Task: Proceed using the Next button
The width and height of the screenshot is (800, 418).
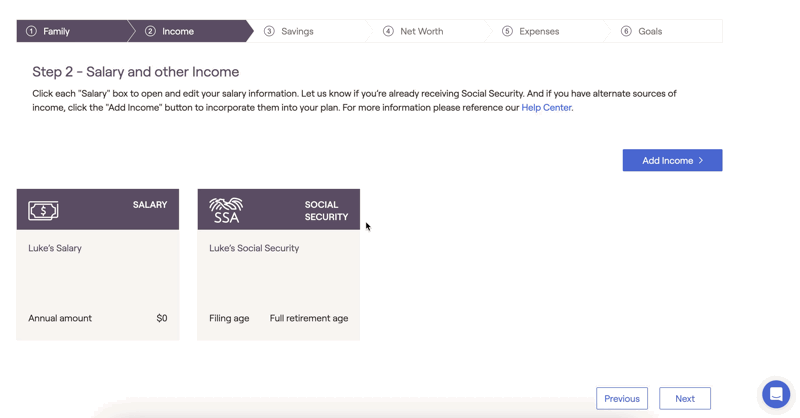Action: tap(685, 399)
